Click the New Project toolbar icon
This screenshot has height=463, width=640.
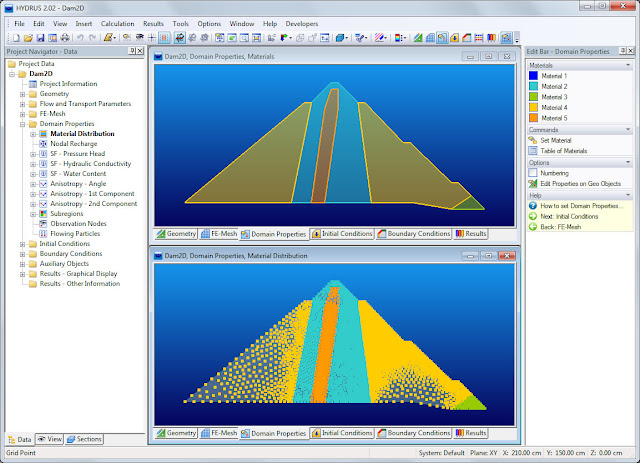click(x=16, y=38)
